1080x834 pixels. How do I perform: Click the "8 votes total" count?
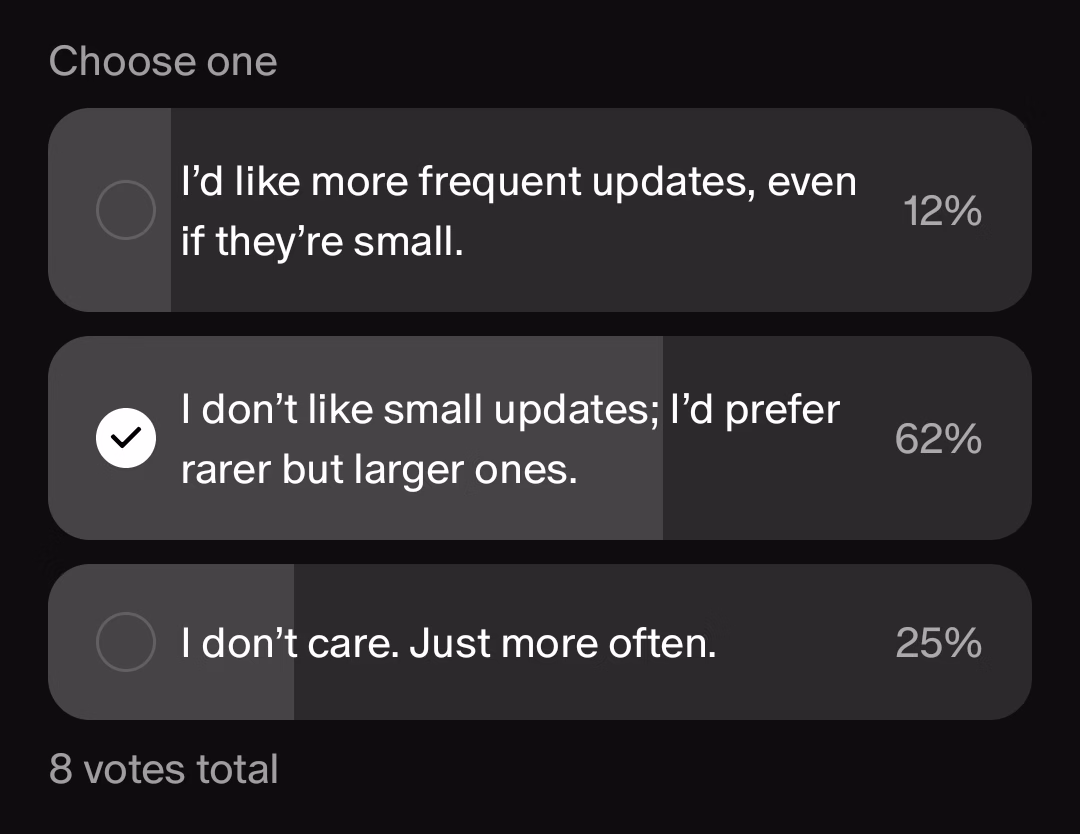pyautogui.click(x=164, y=769)
